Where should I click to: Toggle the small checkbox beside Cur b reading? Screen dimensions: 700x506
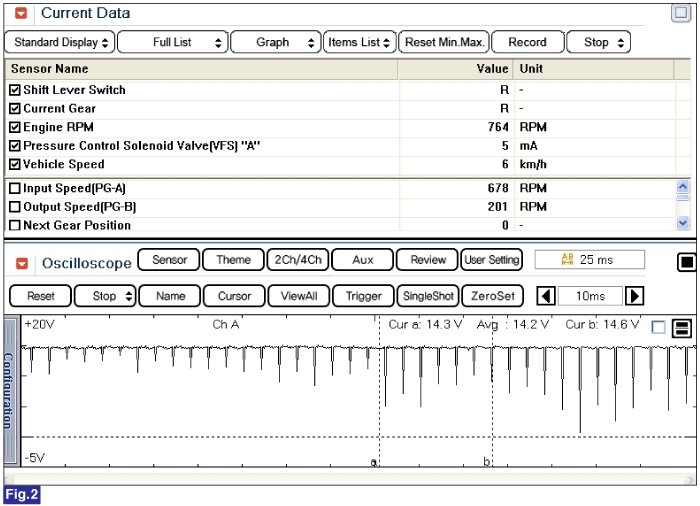click(658, 327)
